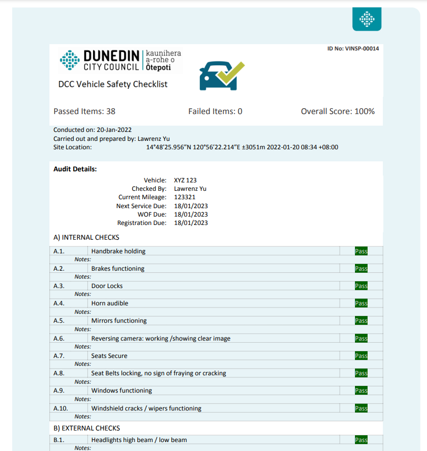427x451 pixels.
Task: Click the Dunedin City Council logo
Action: (x=120, y=60)
